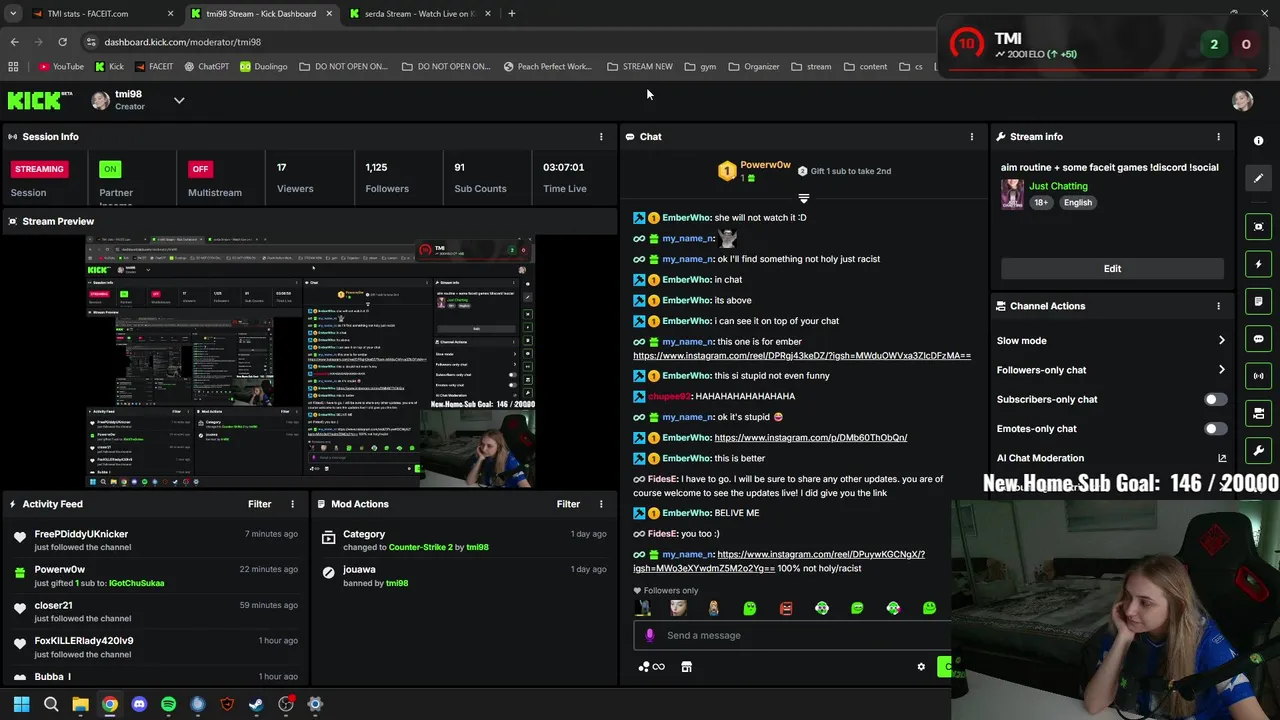Open the broadcast signal icon in right sidebar
The image size is (1280, 720).
(1258, 376)
